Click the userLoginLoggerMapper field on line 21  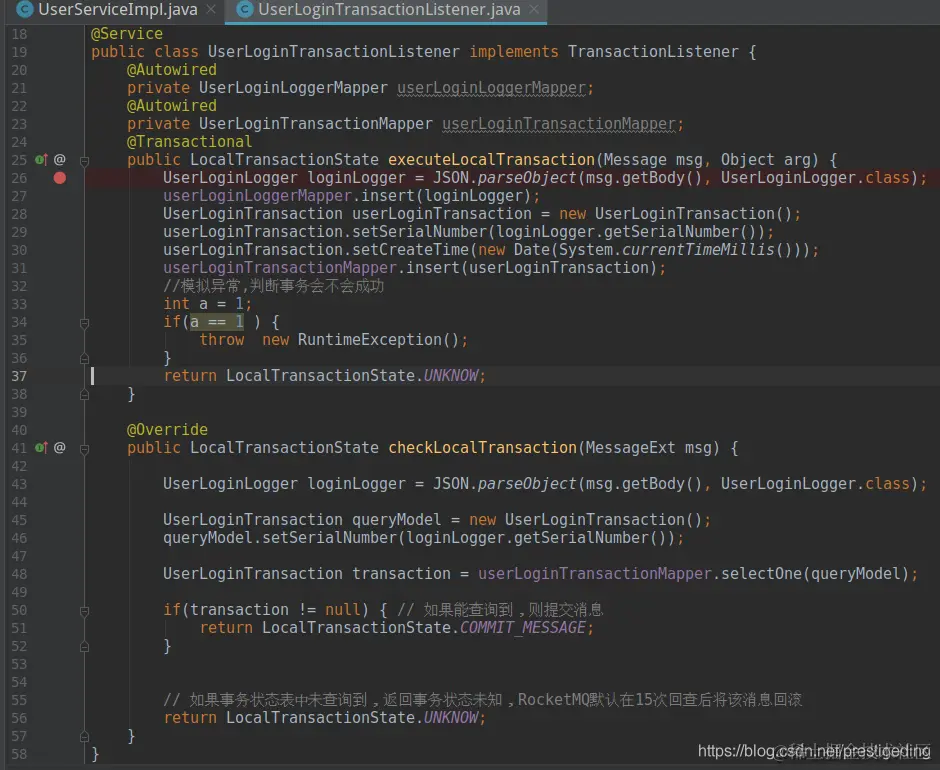click(x=491, y=88)
